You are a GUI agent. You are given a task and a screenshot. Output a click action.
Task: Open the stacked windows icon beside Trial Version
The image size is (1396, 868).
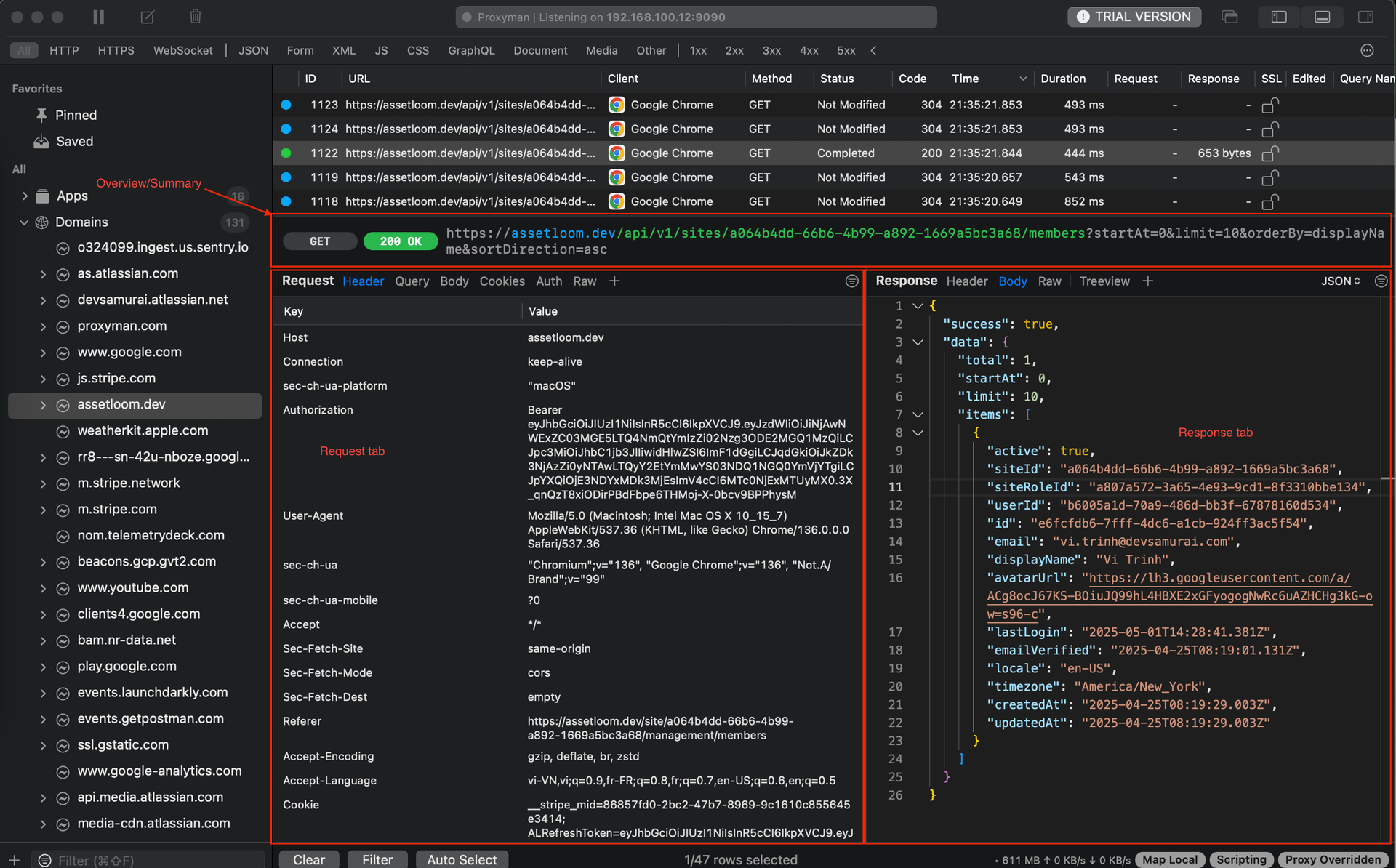pos(1229,17)
